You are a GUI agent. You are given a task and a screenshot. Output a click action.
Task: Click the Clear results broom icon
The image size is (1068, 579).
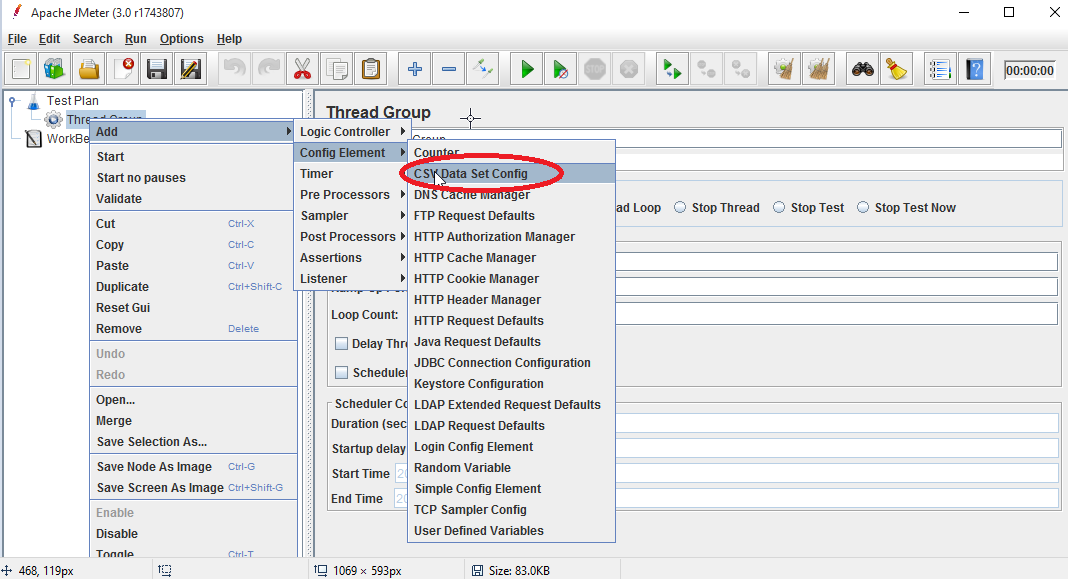[x=784, y=69]
